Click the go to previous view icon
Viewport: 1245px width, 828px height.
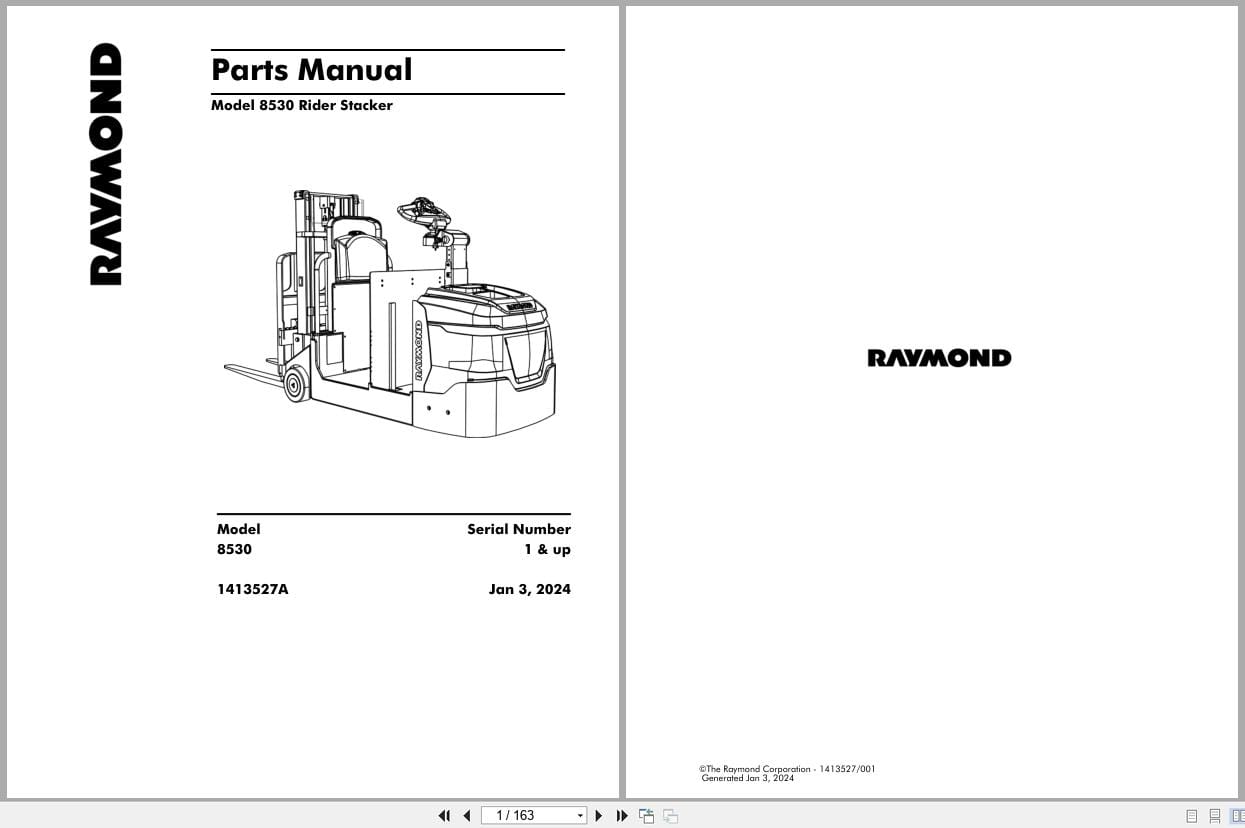pyautogui.click(x=646, y=816)
